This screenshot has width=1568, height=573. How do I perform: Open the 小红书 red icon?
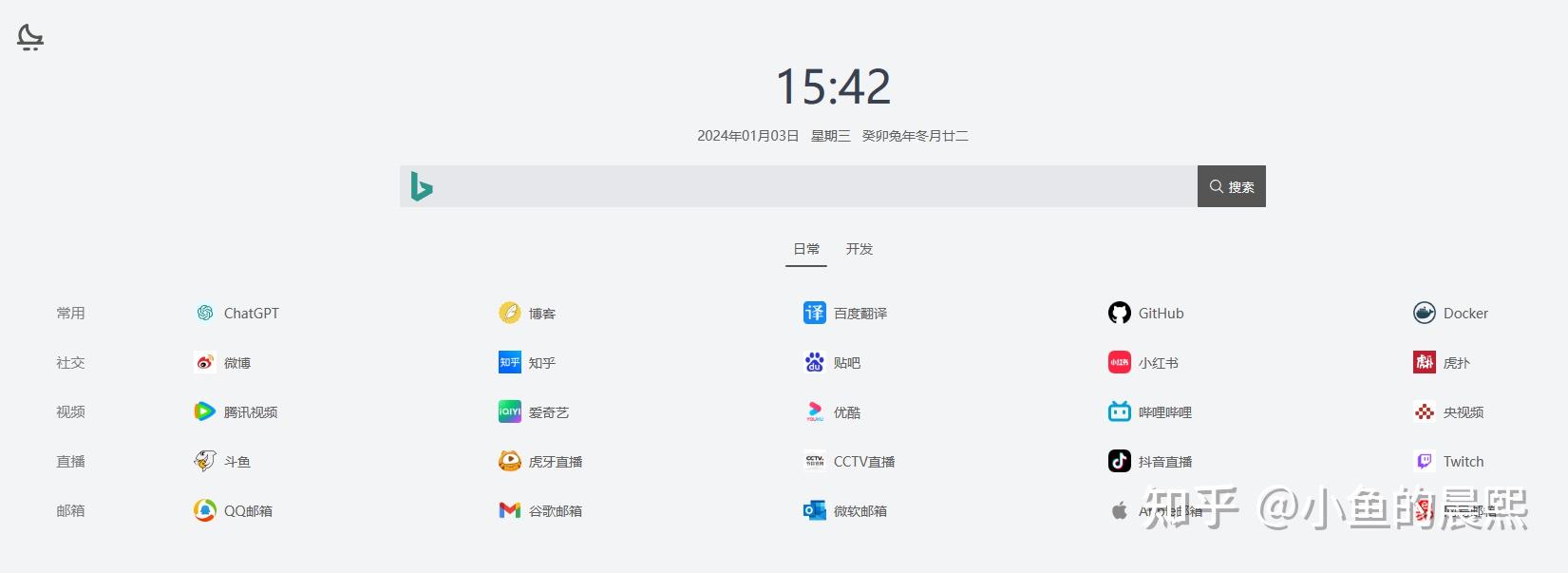click(1120, 362)
